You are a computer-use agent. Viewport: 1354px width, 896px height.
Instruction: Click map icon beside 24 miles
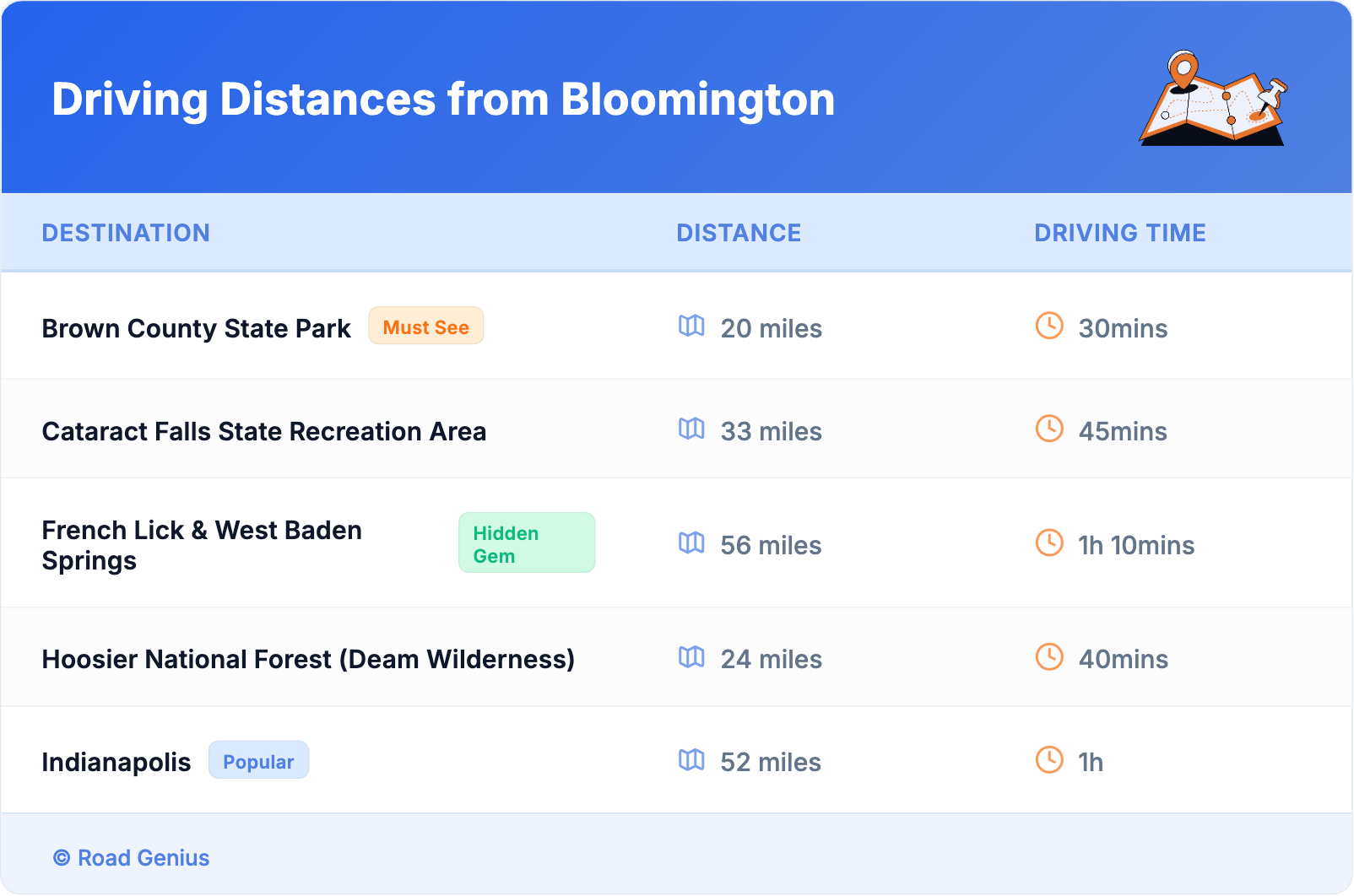691,657
